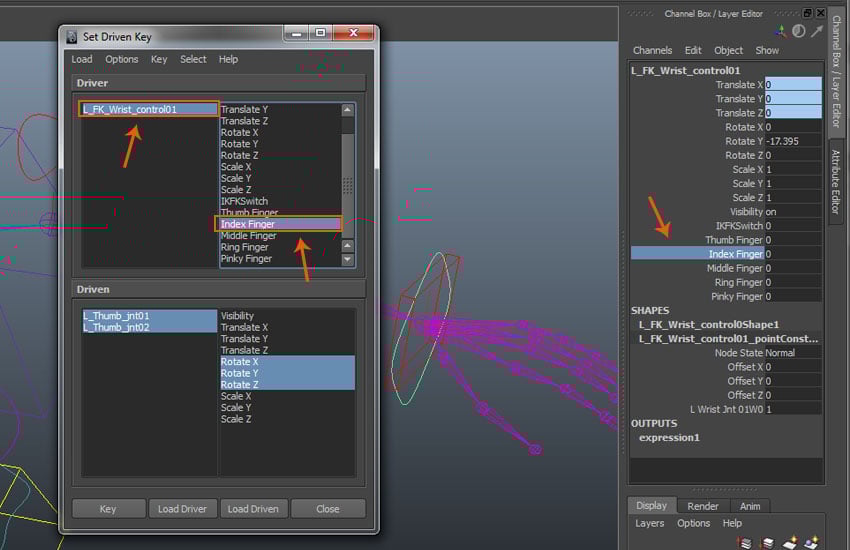
Task: Click the Load Driver button
Action: point(182,508)
